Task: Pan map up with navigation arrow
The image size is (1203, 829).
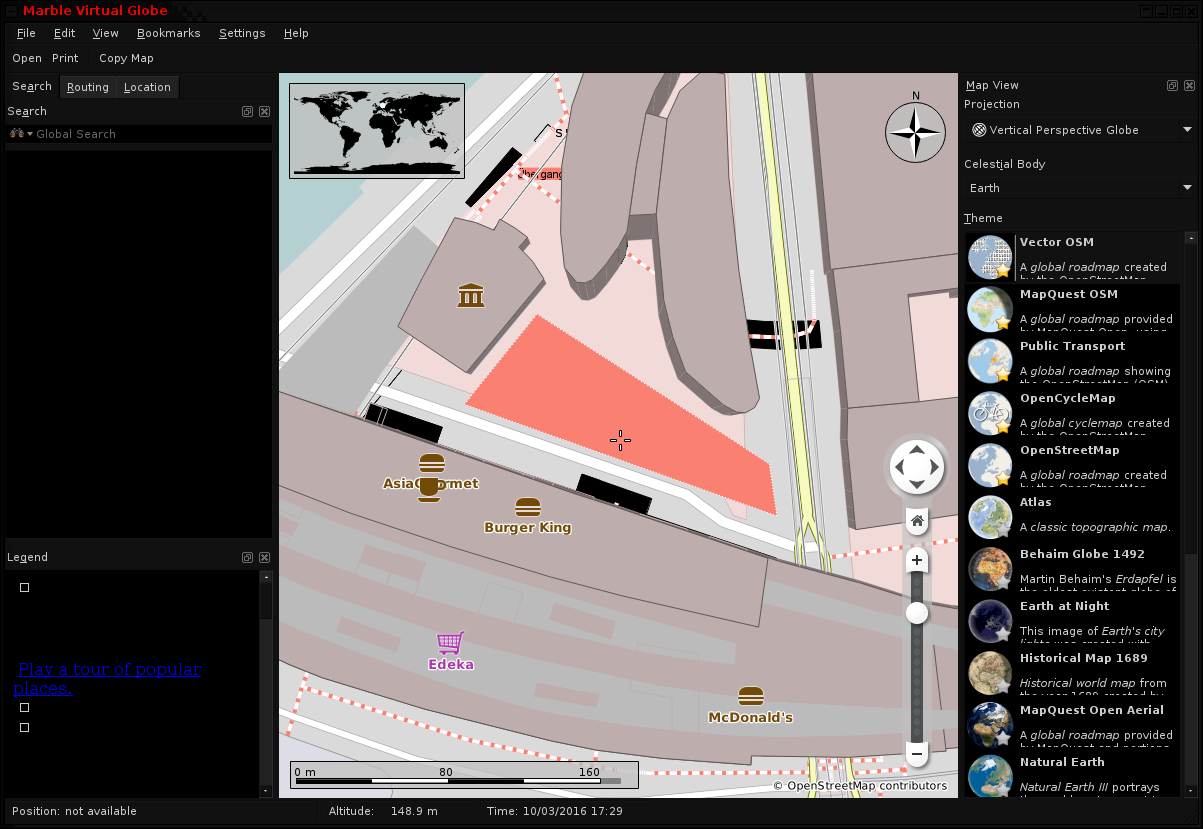Action: pos(917,448)
